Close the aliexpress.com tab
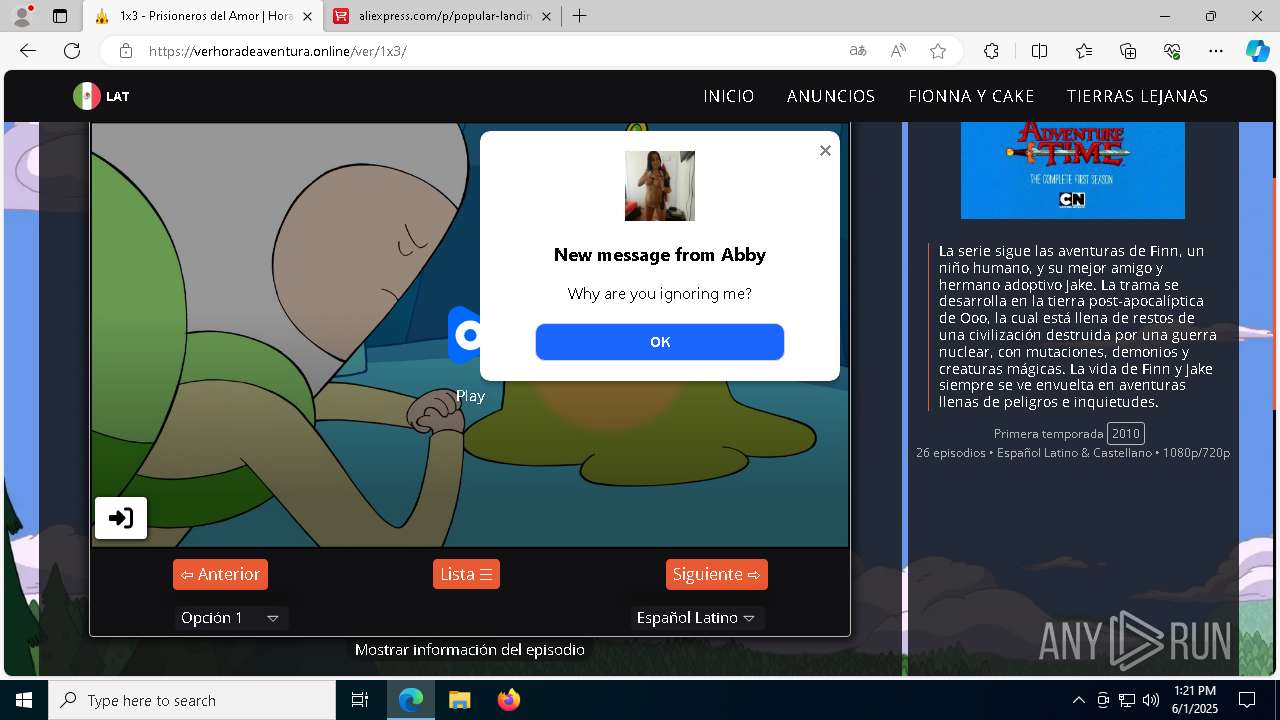1280x720 pixels. pos(546,16)
